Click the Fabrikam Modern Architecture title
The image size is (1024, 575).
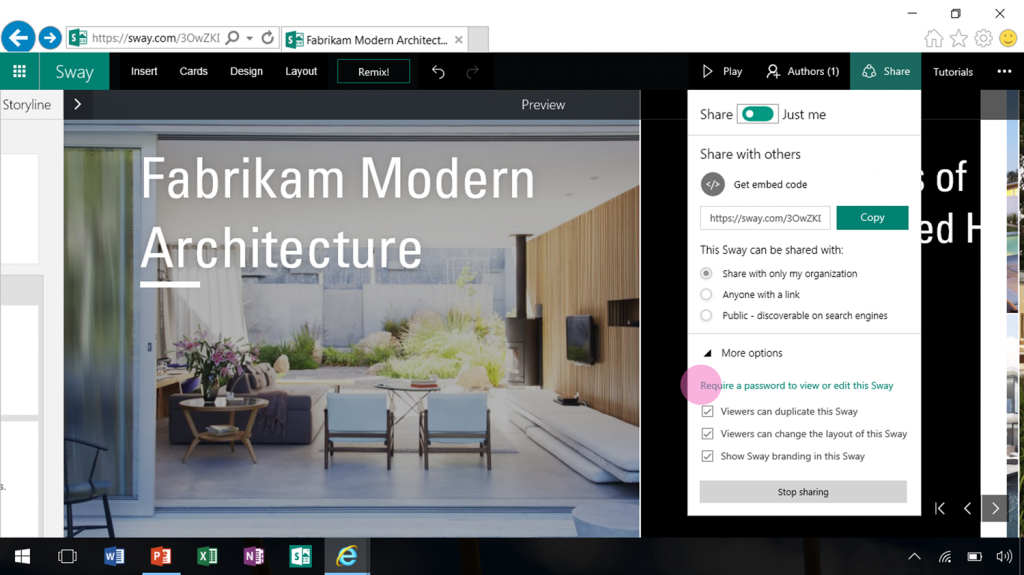tap(338, 213)
